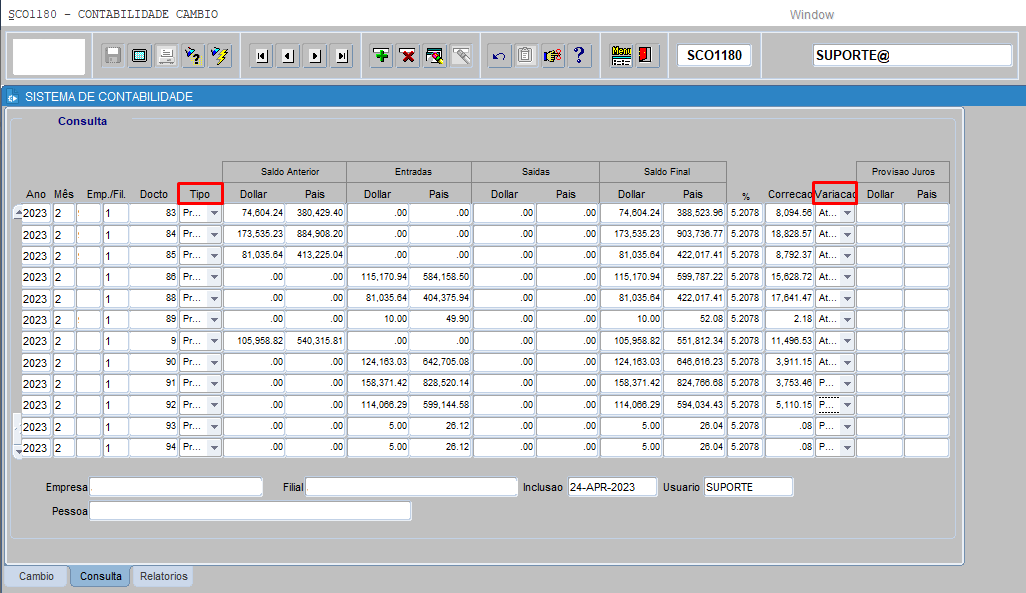1026x593 pixels.
Task: Exit using the red door icon
Action: tap(645, 56)
